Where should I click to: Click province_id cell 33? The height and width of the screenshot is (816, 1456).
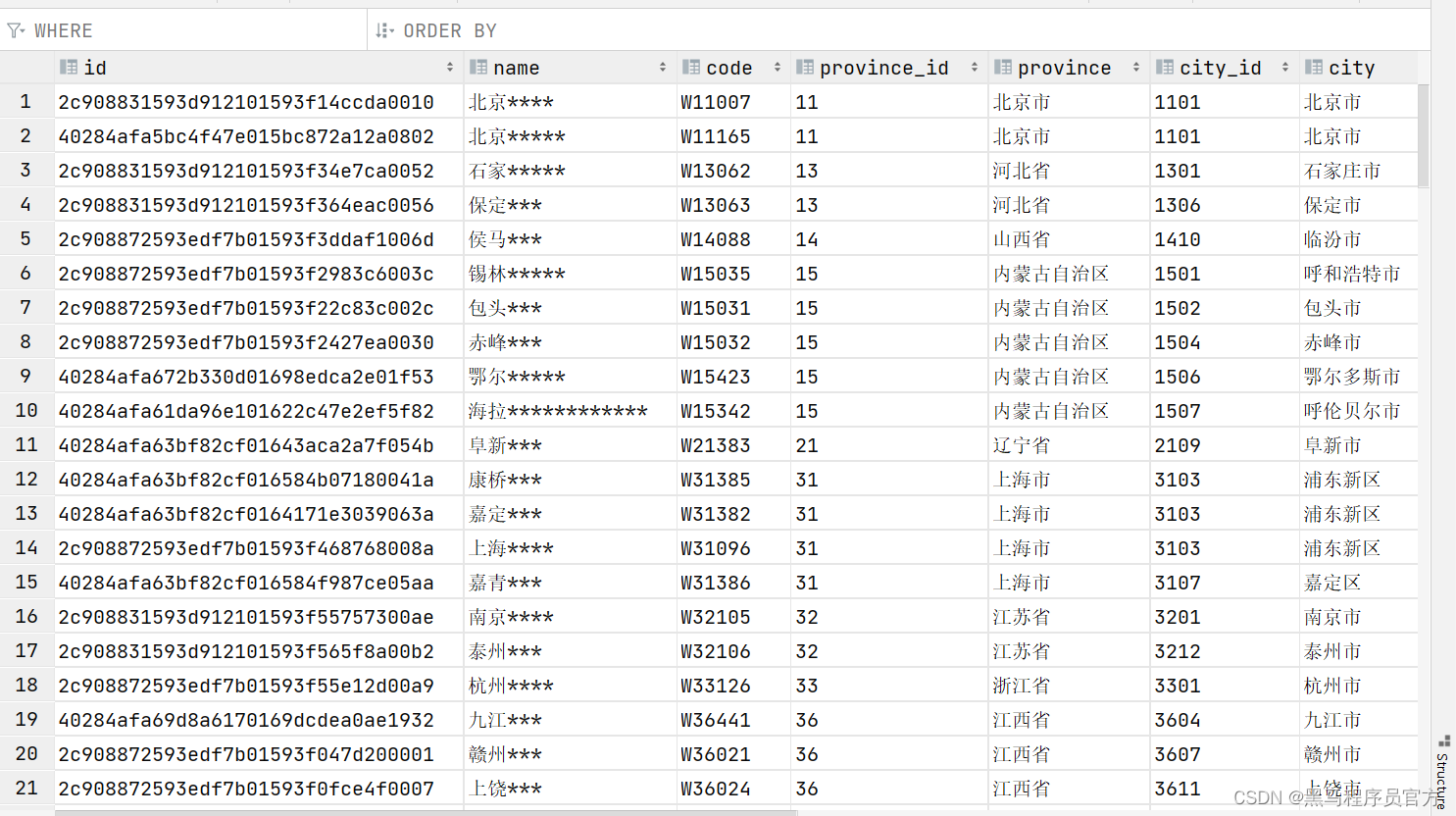889,686
